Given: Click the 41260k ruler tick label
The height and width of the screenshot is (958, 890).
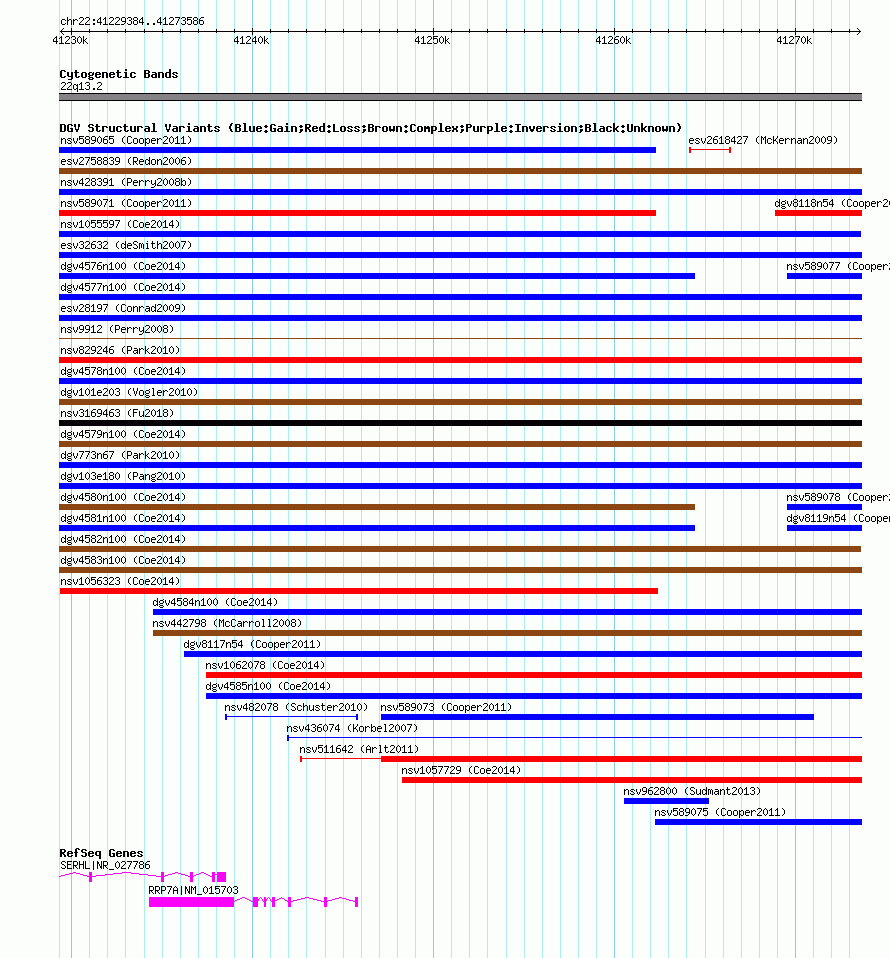Looking at the screenshot, I should [x=613, y=40].
